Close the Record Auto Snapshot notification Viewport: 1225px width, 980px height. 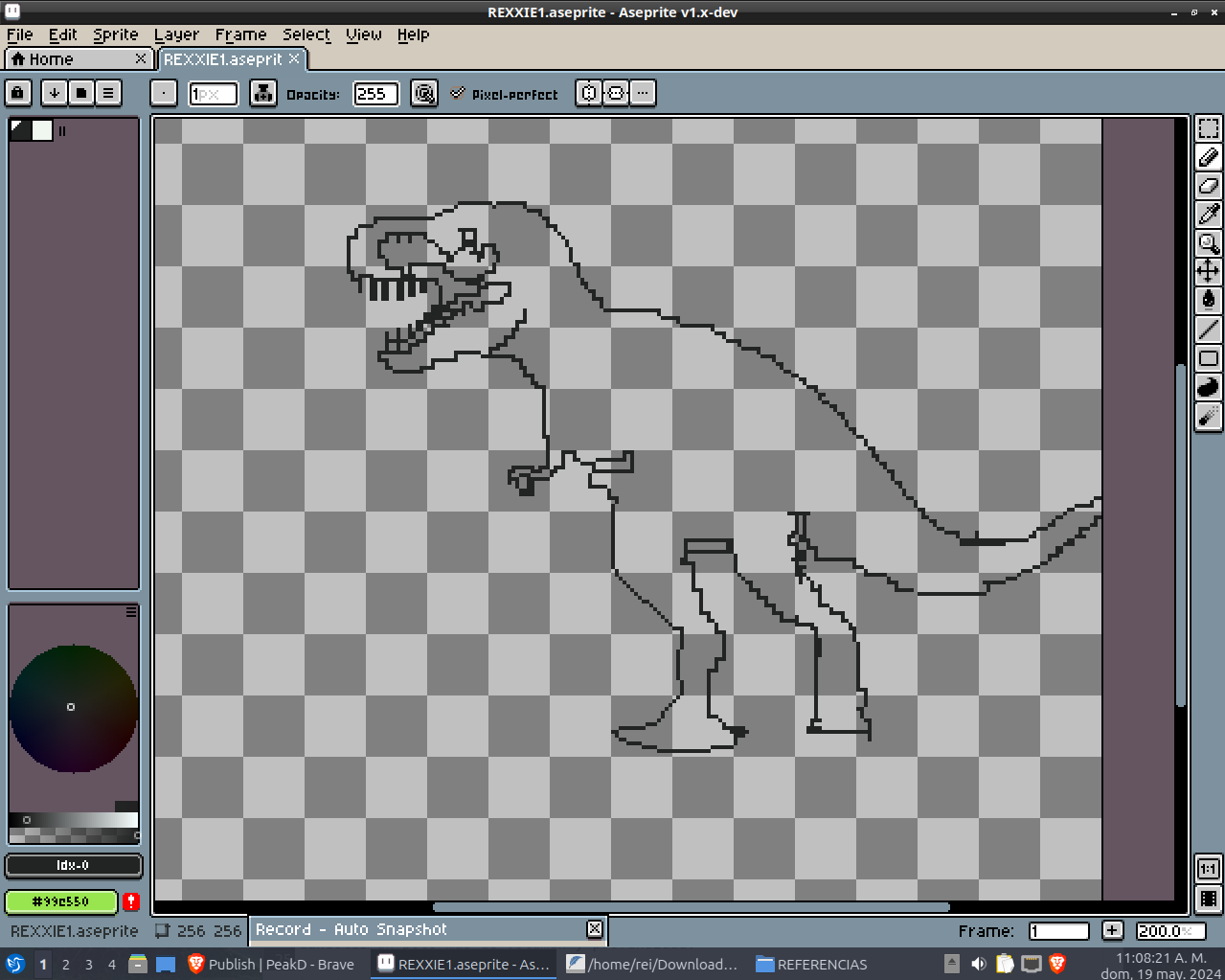tap(595, 928)
